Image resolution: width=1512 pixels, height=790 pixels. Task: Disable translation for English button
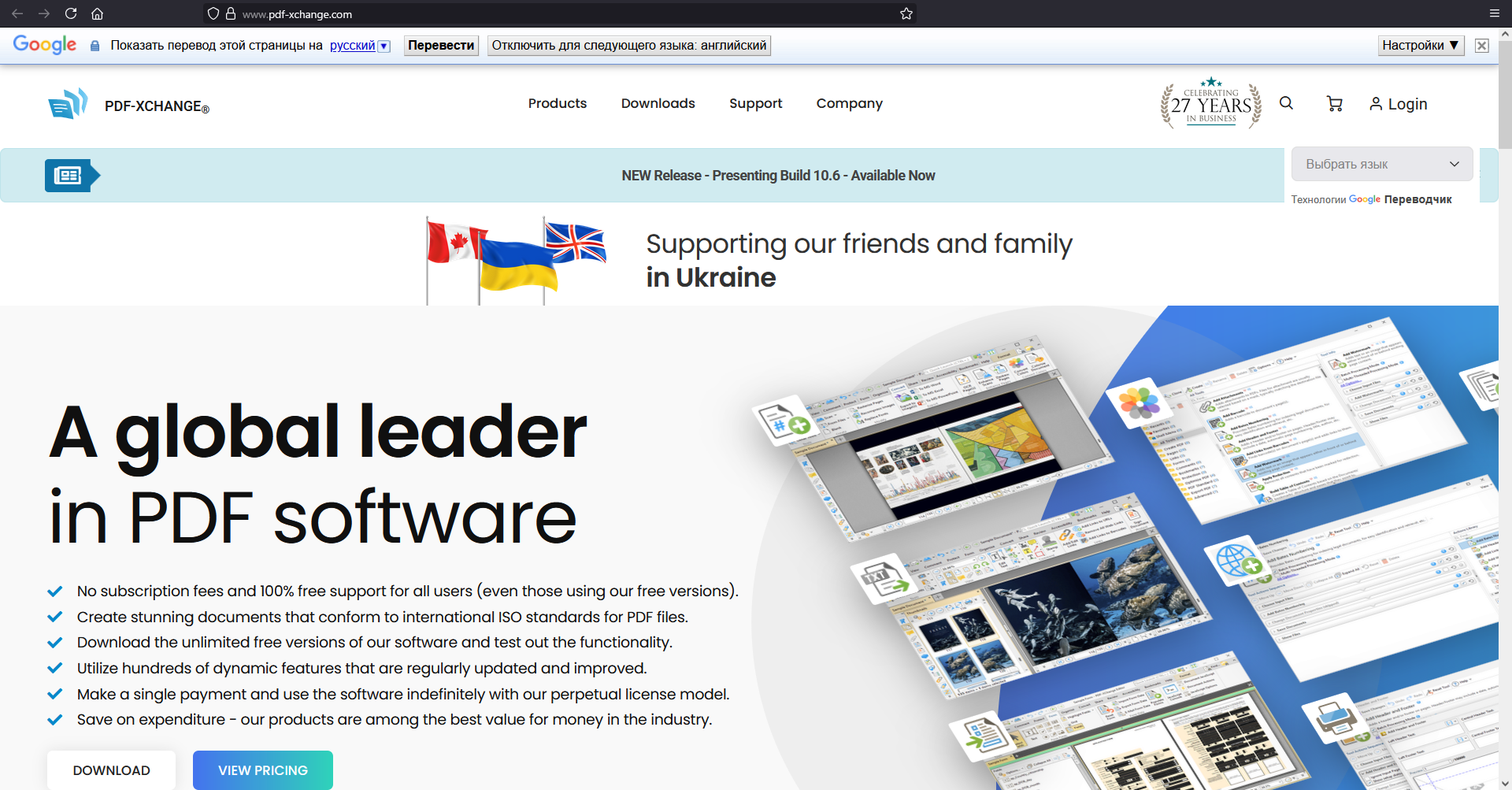[x=629, y=46]
